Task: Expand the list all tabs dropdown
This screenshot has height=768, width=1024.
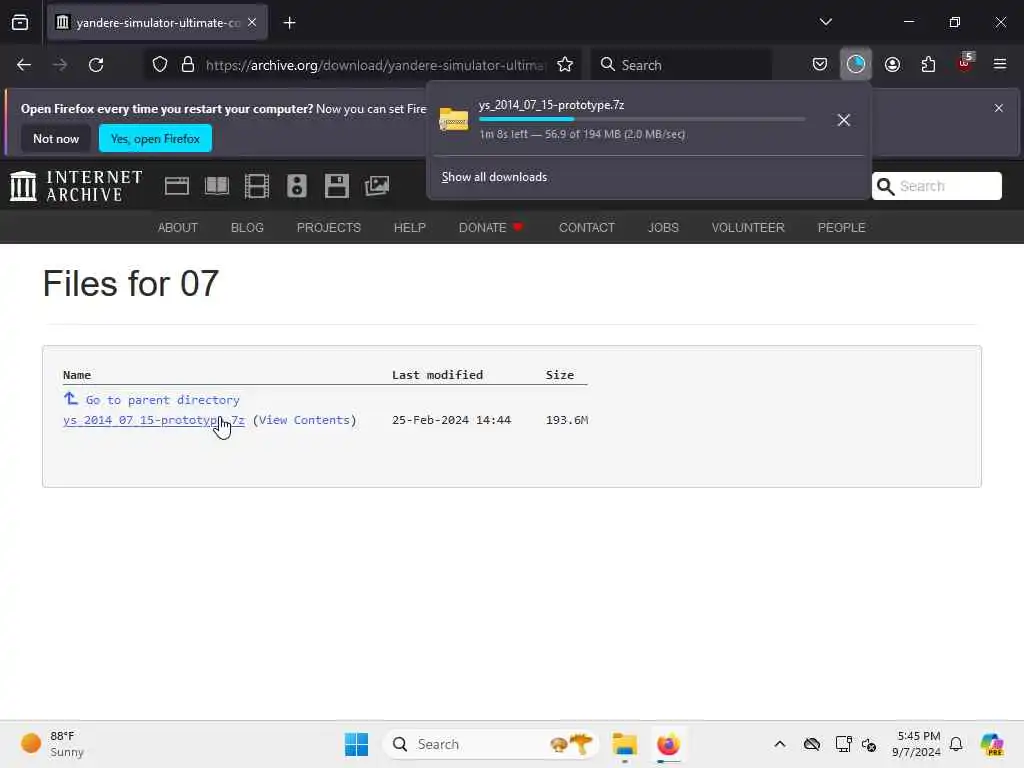Action: click(x=825, y=22)
